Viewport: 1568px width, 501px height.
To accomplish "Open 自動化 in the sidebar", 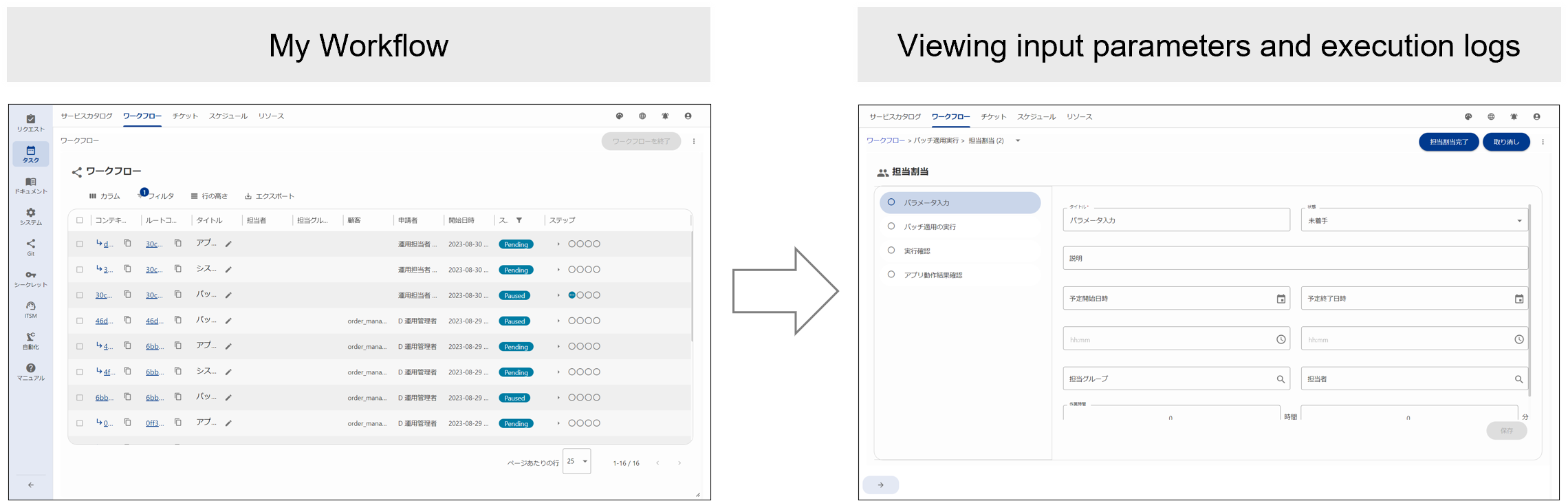I will [30, 341].
